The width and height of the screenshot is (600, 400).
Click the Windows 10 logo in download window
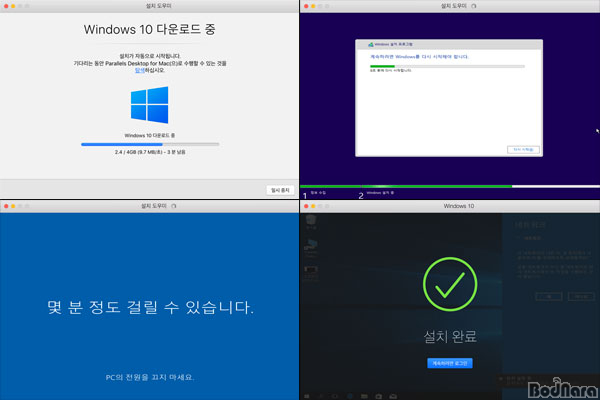point(149,104)
